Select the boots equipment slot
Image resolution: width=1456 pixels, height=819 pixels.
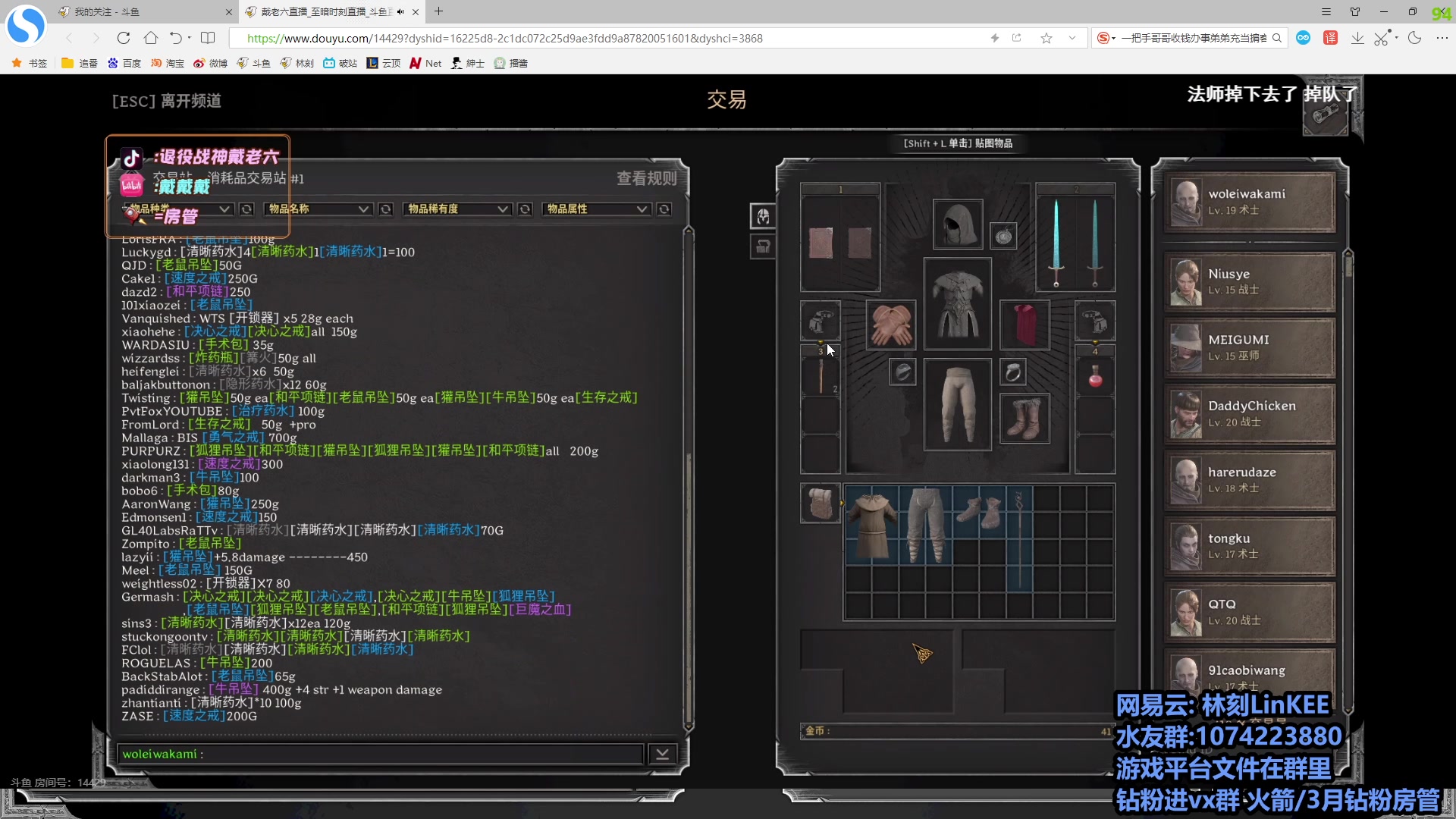pos(1025,418)
